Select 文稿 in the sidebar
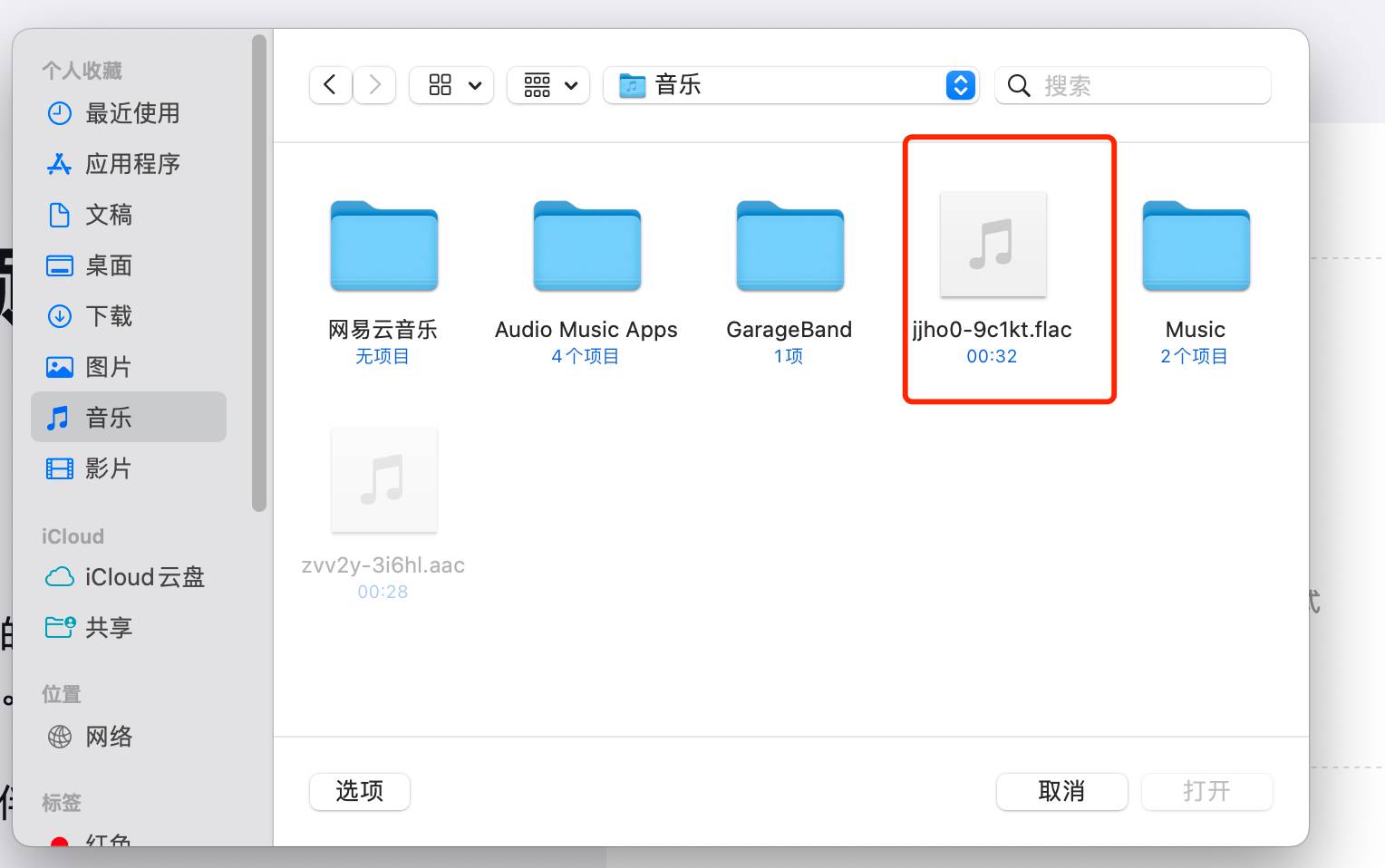The image size is (1385, 868). 129,215
